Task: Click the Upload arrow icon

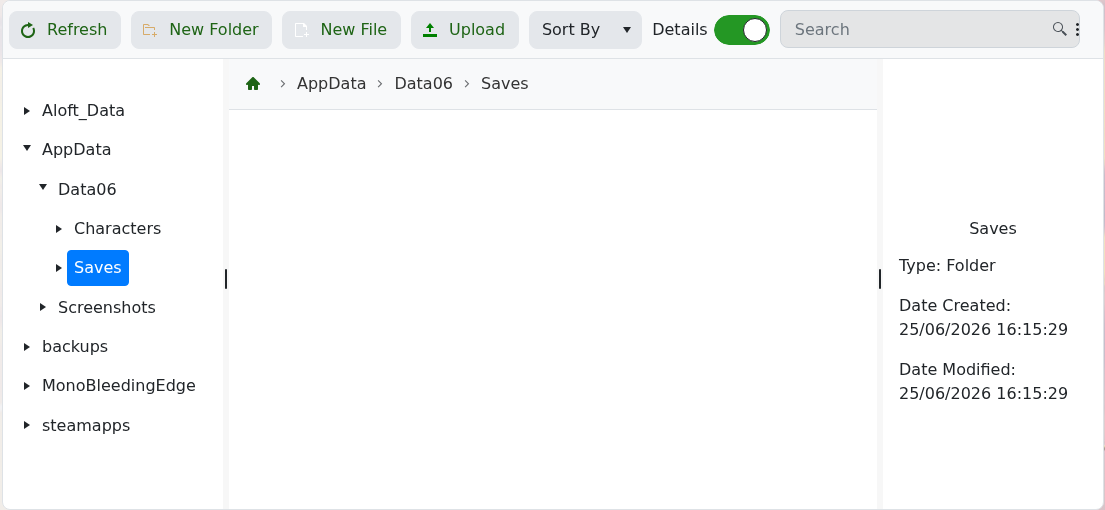Action: point(430,30)
